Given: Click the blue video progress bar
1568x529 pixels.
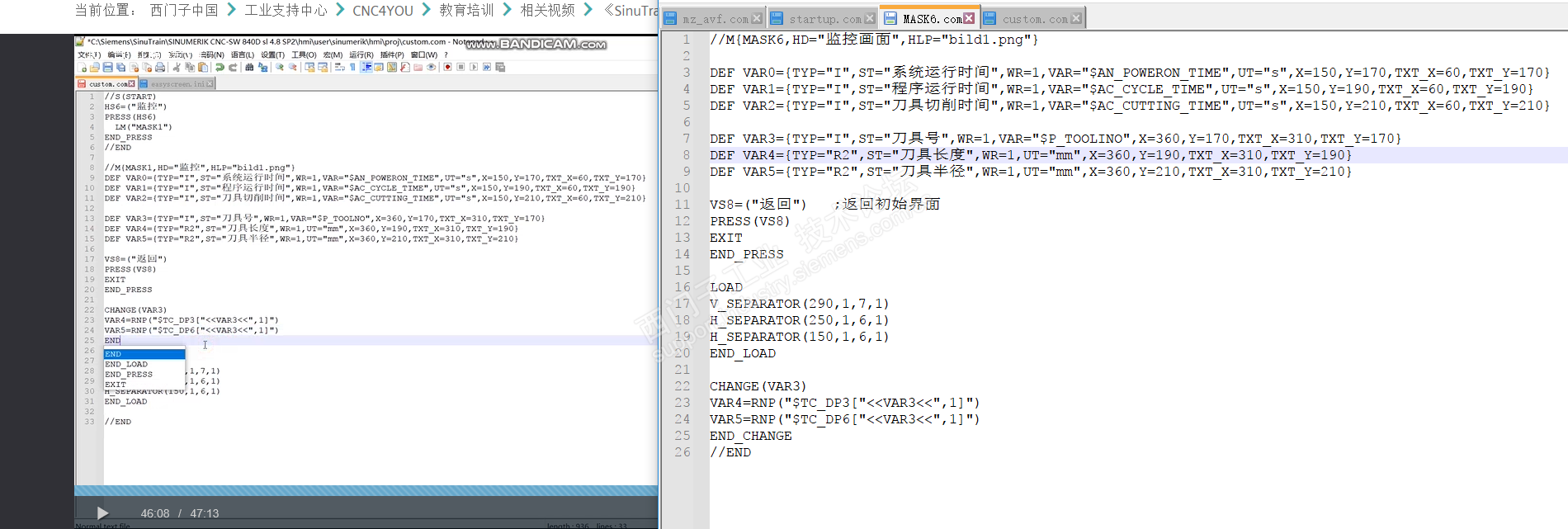Looking at the screenshot, I should tap(366, 490).
